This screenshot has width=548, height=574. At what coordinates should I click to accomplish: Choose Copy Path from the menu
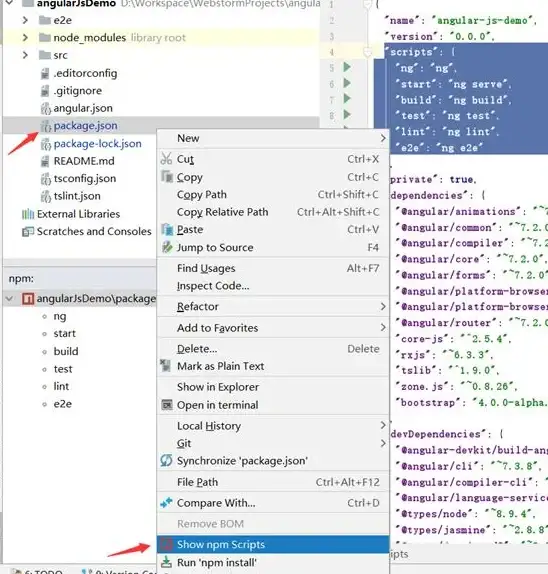pyautogui.click(x=273, y=194)
